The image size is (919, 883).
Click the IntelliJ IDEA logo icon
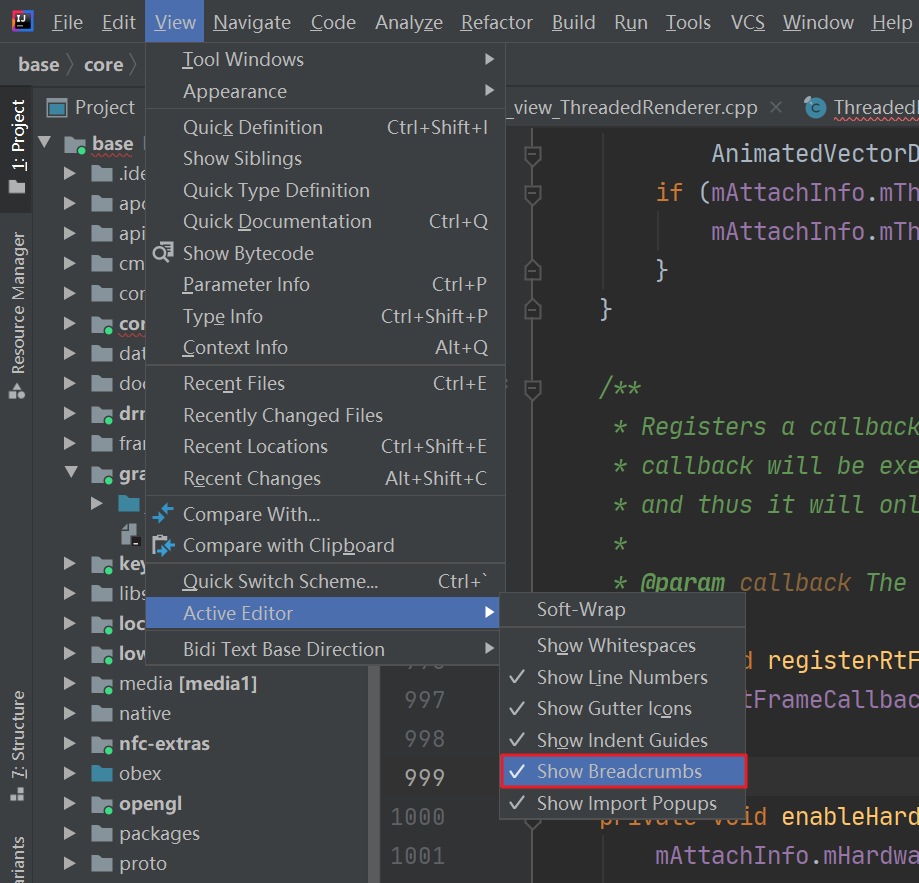(x=21, y=20)
